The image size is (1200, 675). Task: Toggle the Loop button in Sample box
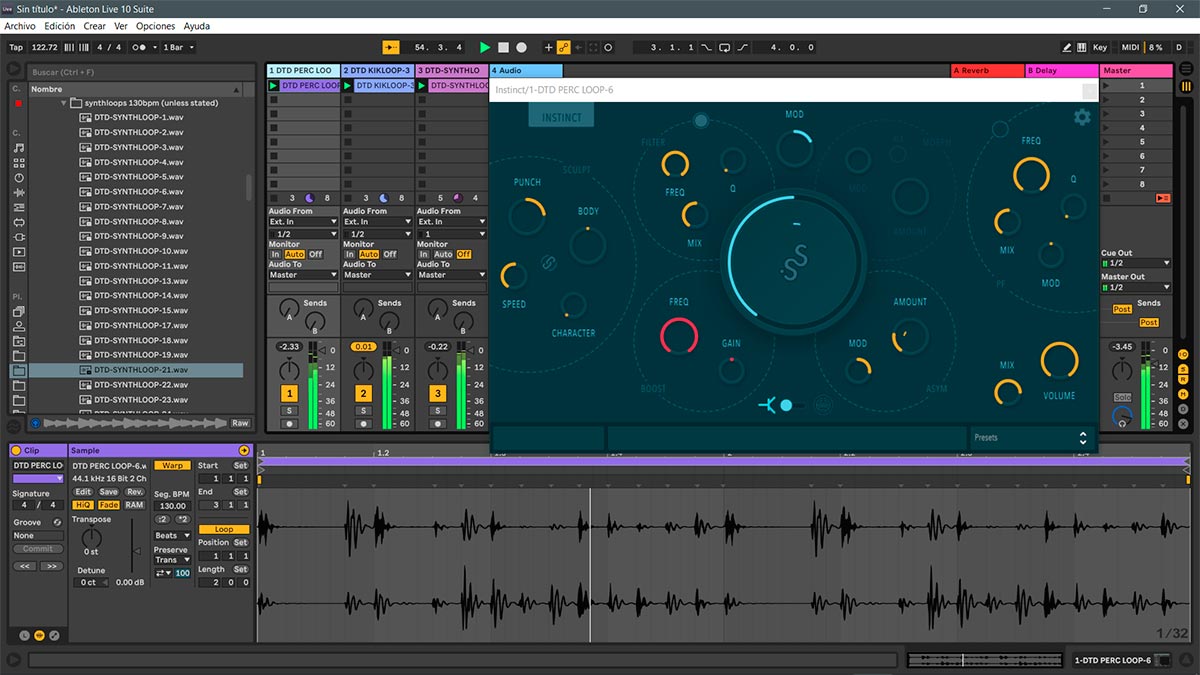tap(224, 529)
